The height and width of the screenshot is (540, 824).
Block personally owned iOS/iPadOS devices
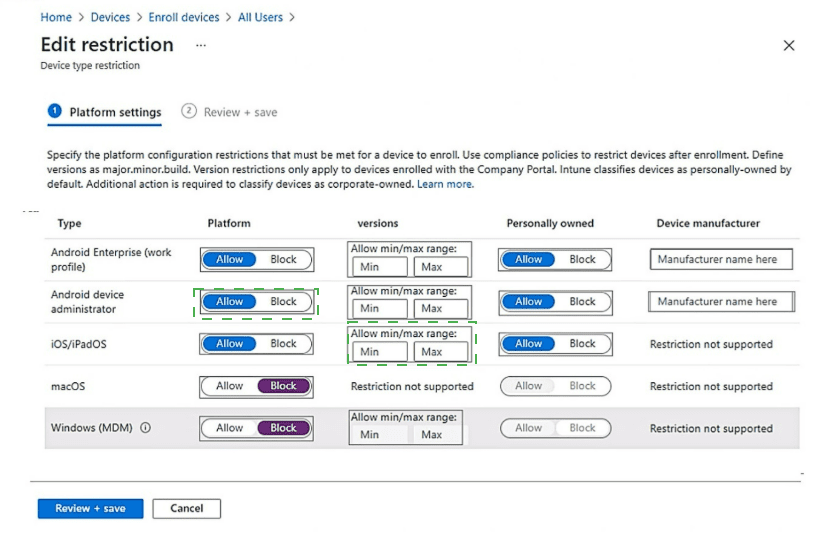point(582,344)
